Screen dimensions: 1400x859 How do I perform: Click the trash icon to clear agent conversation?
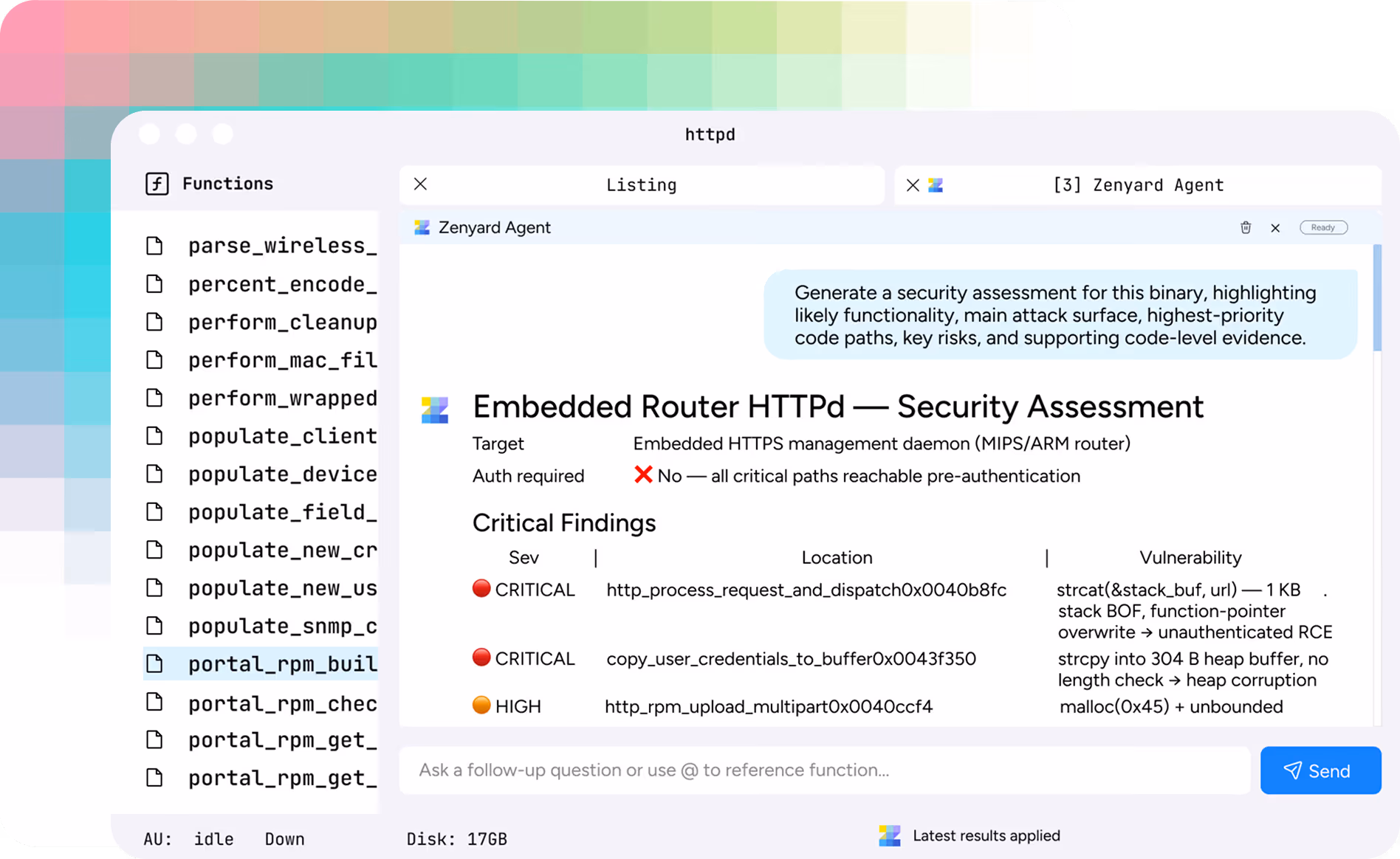1246,227
